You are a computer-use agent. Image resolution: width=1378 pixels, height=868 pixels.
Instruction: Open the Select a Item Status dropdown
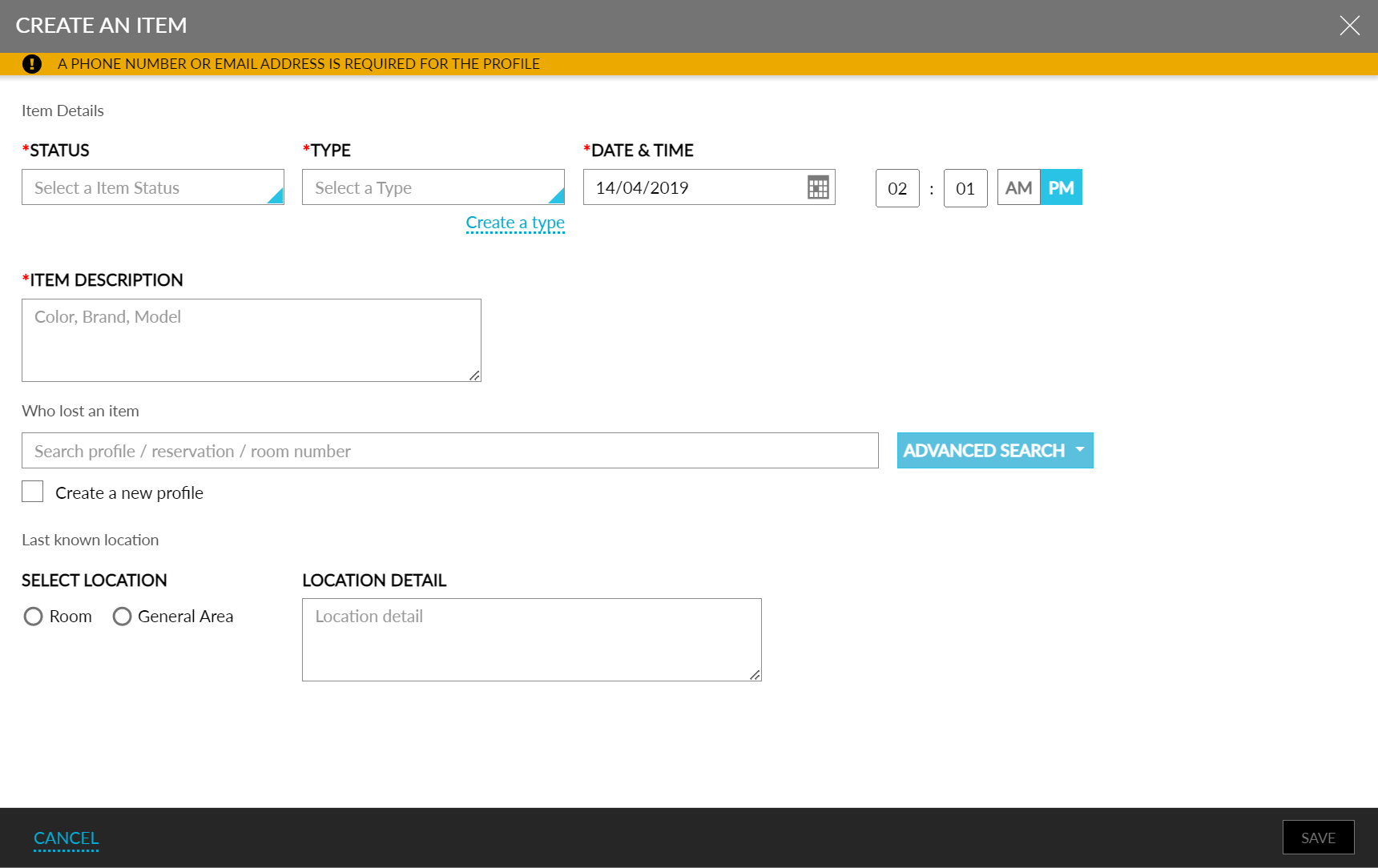click(x=152, y=187)
